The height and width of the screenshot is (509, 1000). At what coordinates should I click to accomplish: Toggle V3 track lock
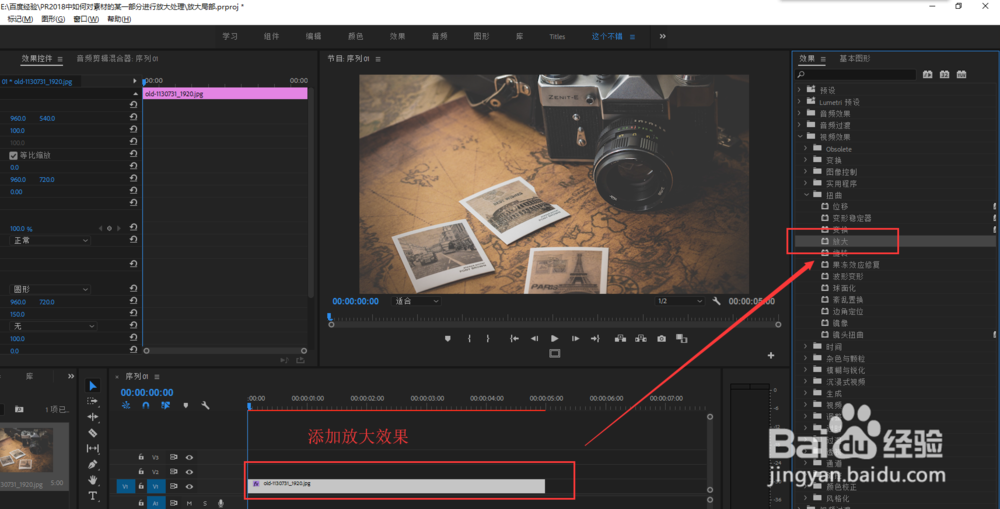141,457
